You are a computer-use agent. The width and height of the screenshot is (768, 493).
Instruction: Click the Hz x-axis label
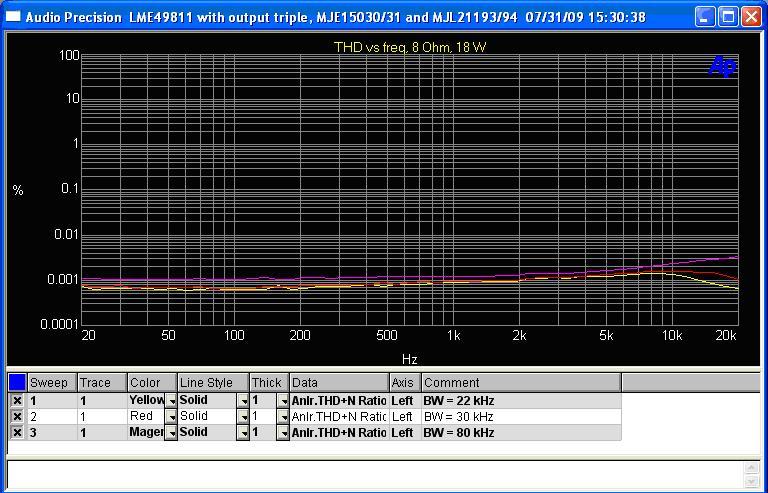410,359
